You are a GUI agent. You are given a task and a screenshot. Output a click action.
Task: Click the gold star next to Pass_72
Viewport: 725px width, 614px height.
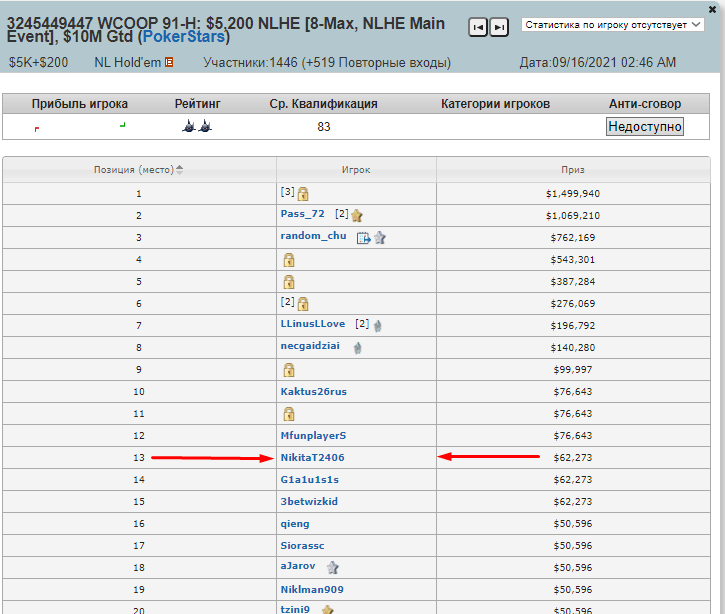pos(356,215)
